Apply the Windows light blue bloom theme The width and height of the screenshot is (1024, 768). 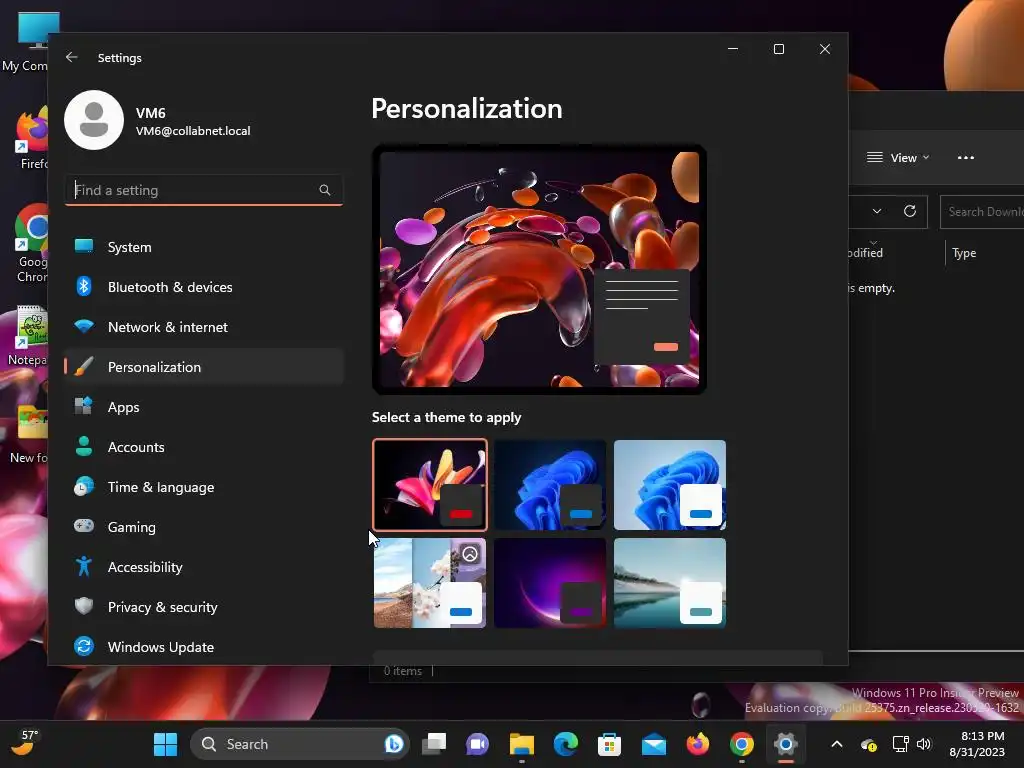tap(669, 485)
